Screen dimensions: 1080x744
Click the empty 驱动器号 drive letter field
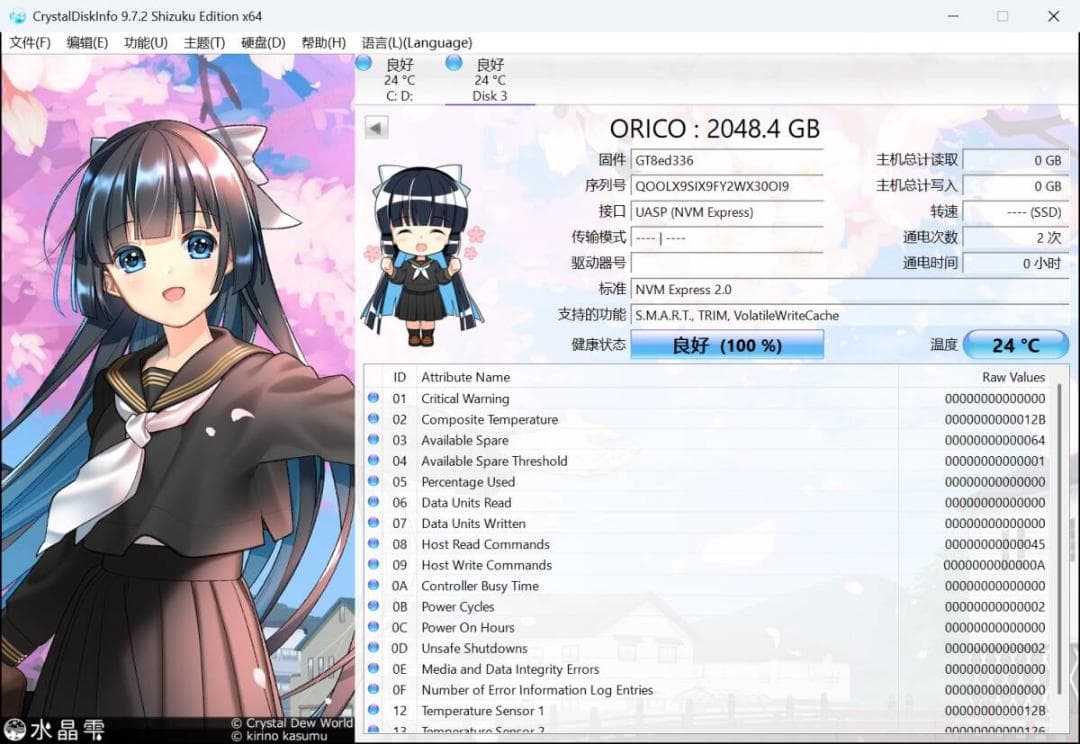pos(727,263)
